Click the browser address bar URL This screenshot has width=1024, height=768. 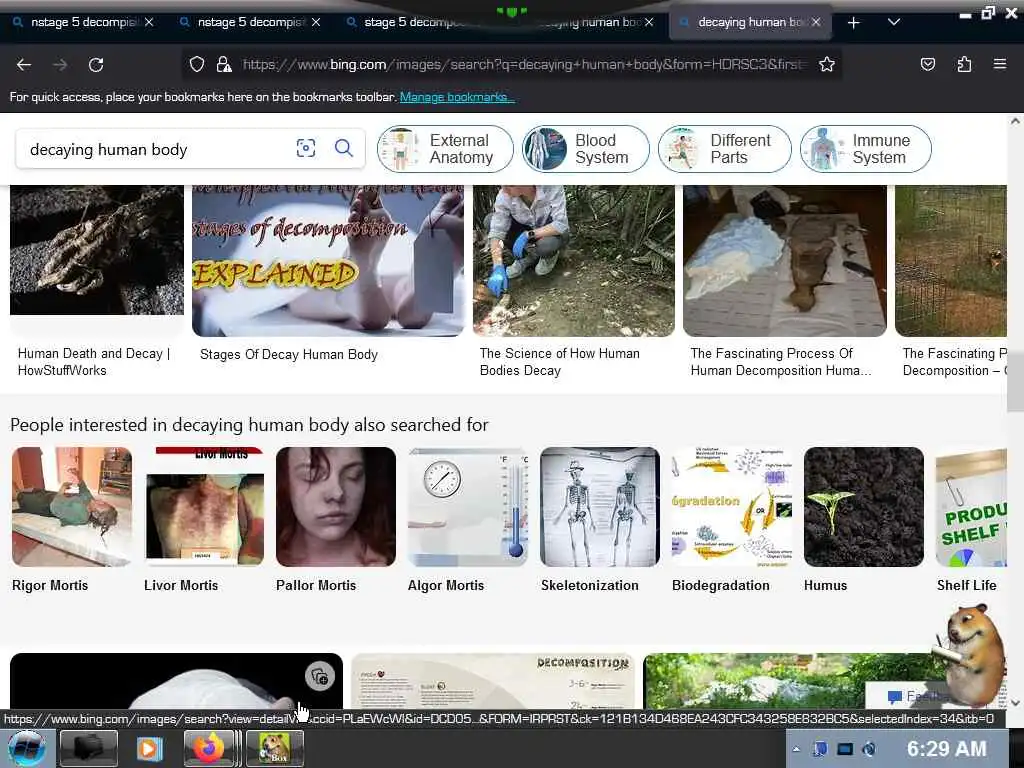(x=526, y=65)
